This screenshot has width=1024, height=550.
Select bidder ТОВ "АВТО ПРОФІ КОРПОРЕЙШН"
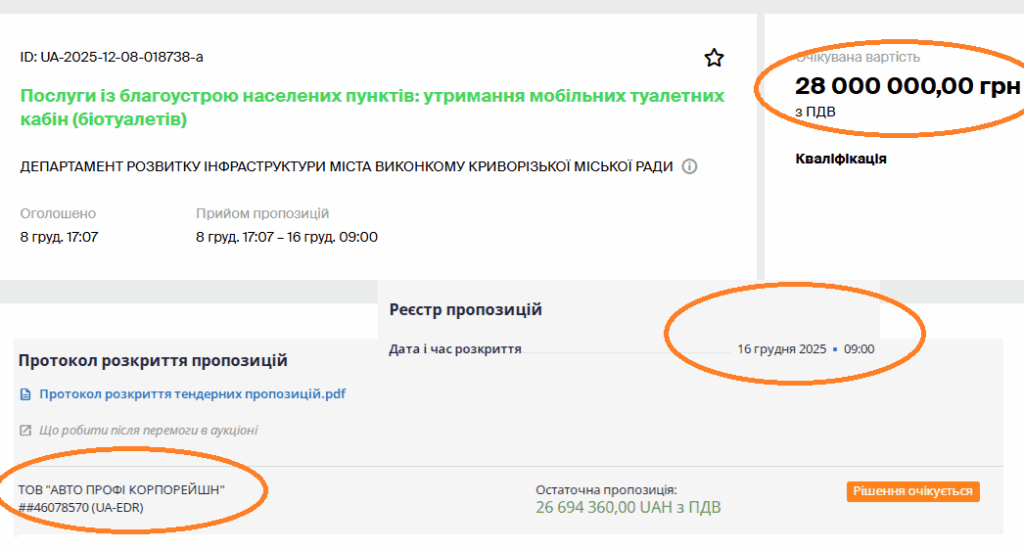click(x=122, y=490)
